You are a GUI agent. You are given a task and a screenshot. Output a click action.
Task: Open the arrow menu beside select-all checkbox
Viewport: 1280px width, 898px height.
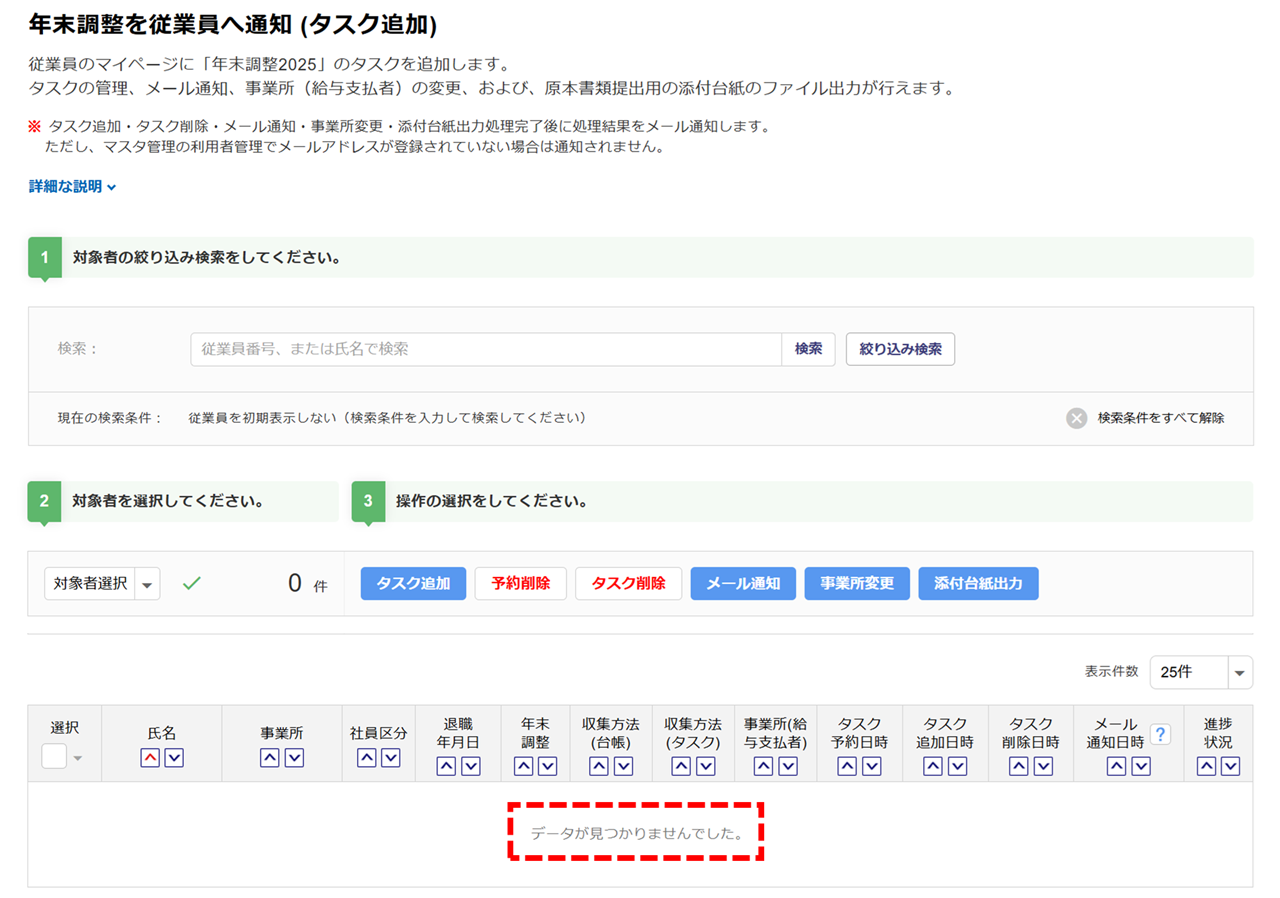click(x=78, y=758)
